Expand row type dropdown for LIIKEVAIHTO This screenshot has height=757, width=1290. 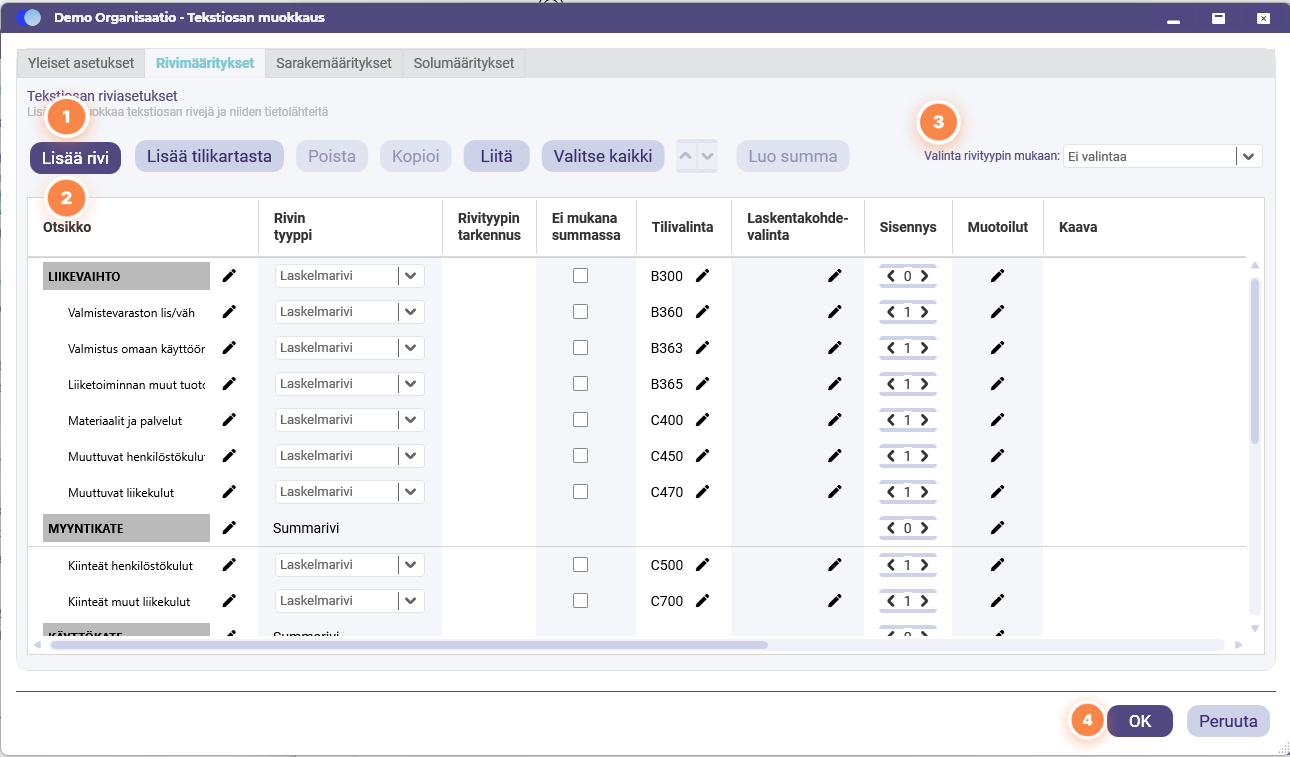tap(411, 276)
